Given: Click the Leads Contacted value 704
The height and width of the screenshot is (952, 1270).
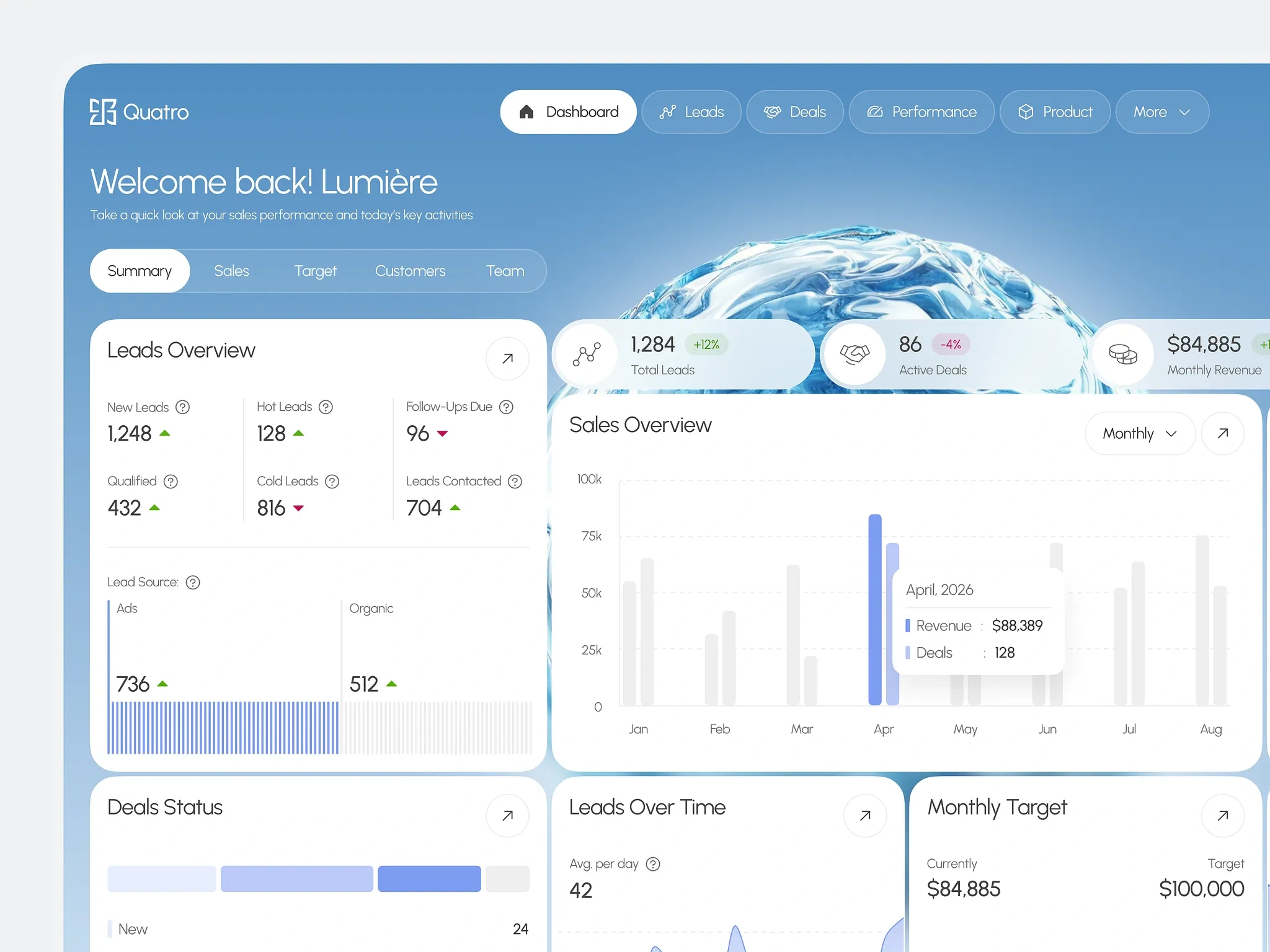Looking at the screenshot, I should [x=424, y=508].
